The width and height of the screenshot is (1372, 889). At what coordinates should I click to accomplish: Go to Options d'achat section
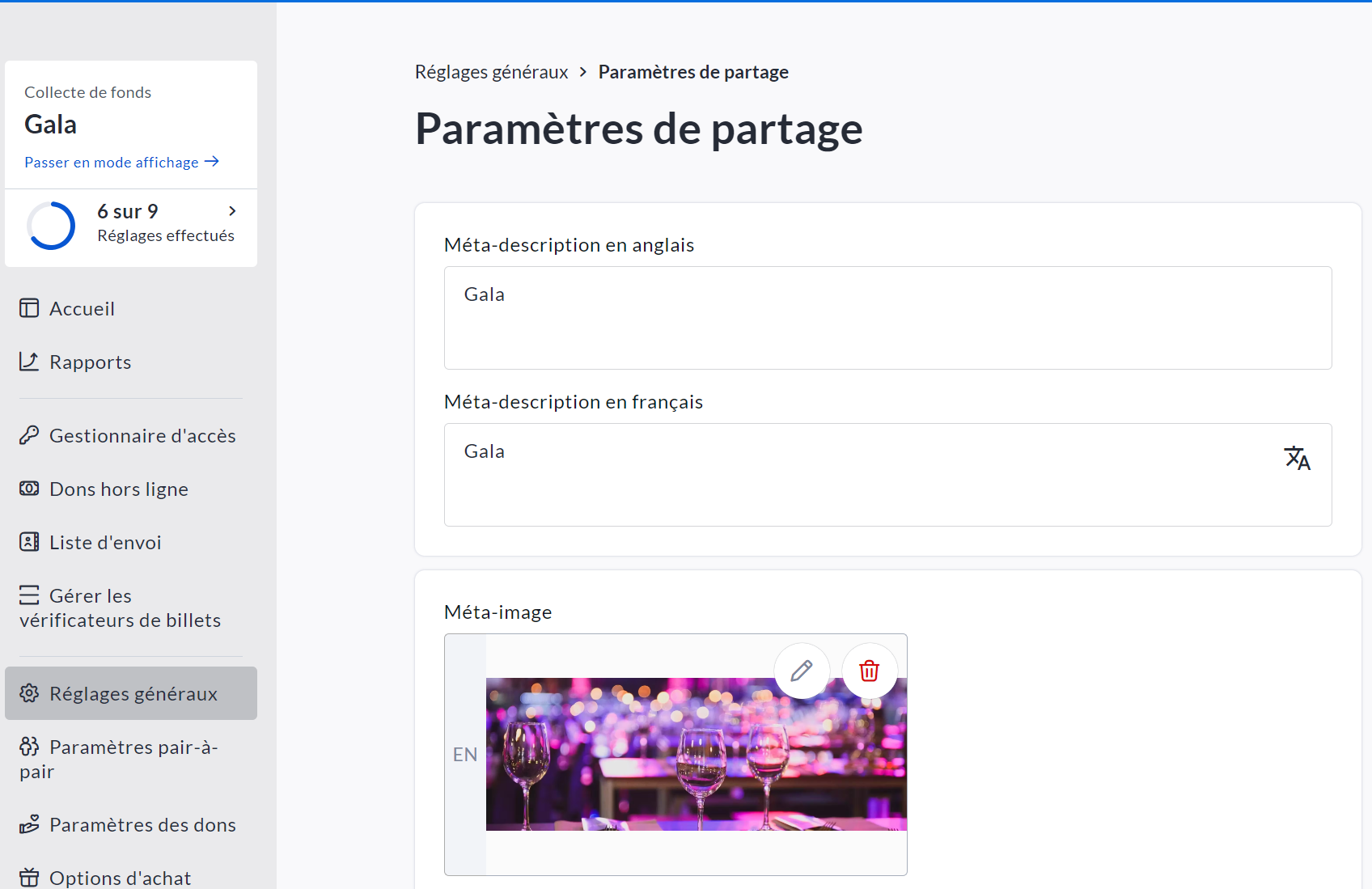[120, 878]
